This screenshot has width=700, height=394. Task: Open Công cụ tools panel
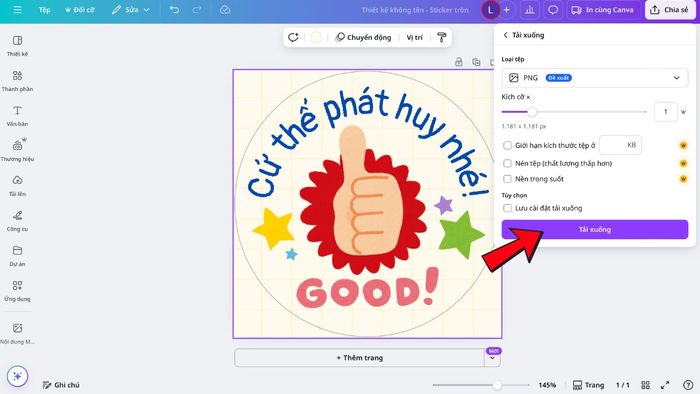(17, 221)
